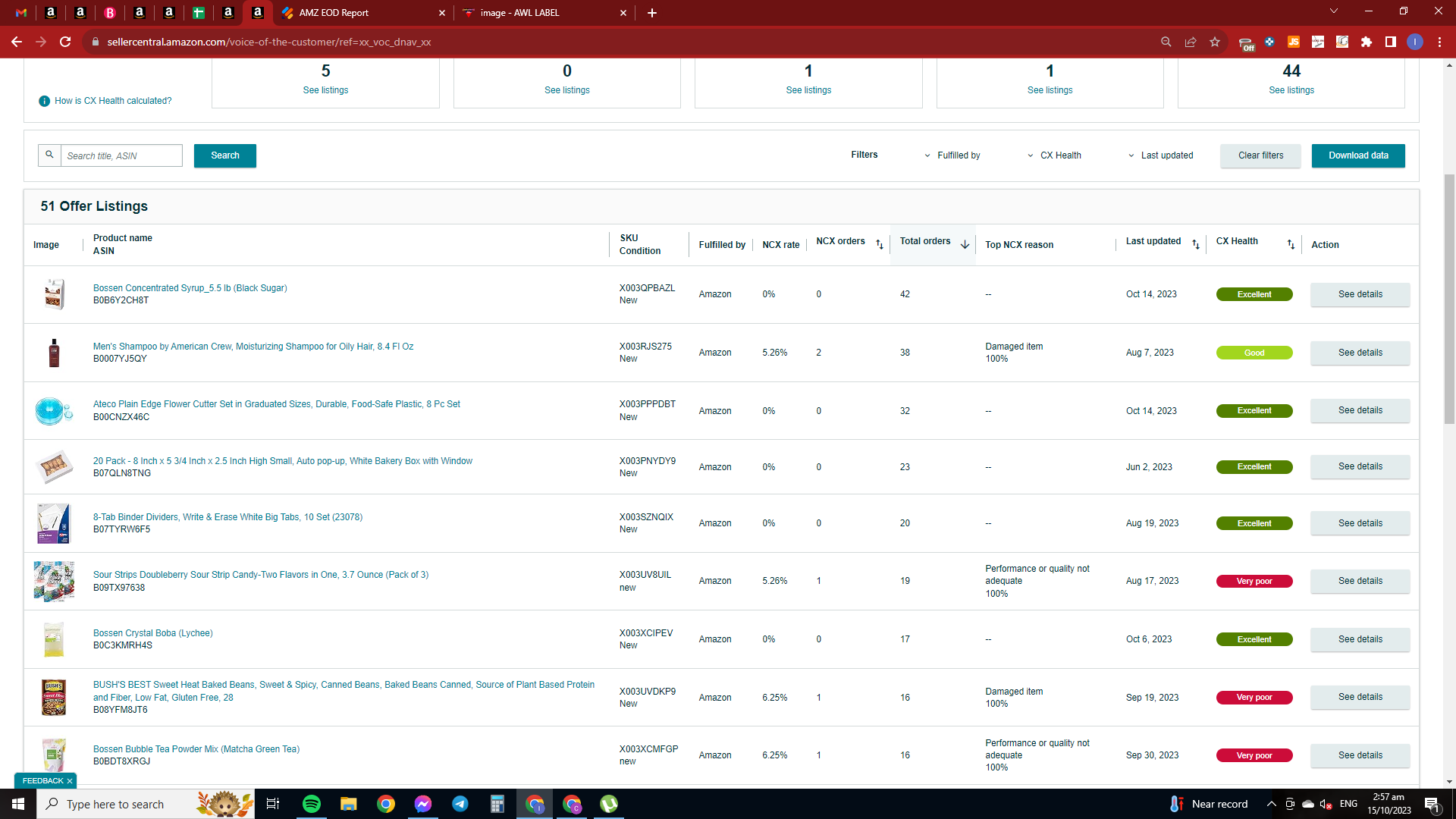Open the taskbar clock showing 2:57 am
The image size is (1456, 819).
(1389, 804)
